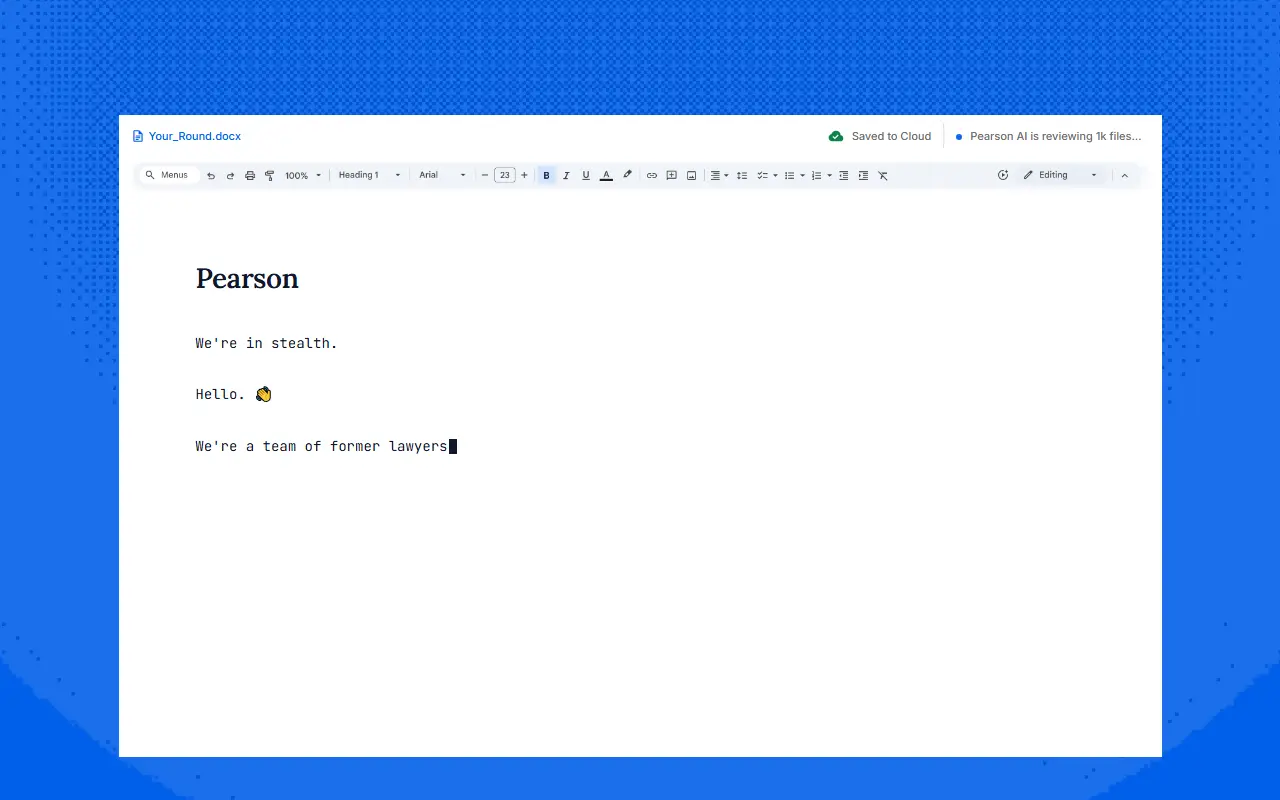
Task: Toggle underline formatting
Action: [x=586, y=175]
